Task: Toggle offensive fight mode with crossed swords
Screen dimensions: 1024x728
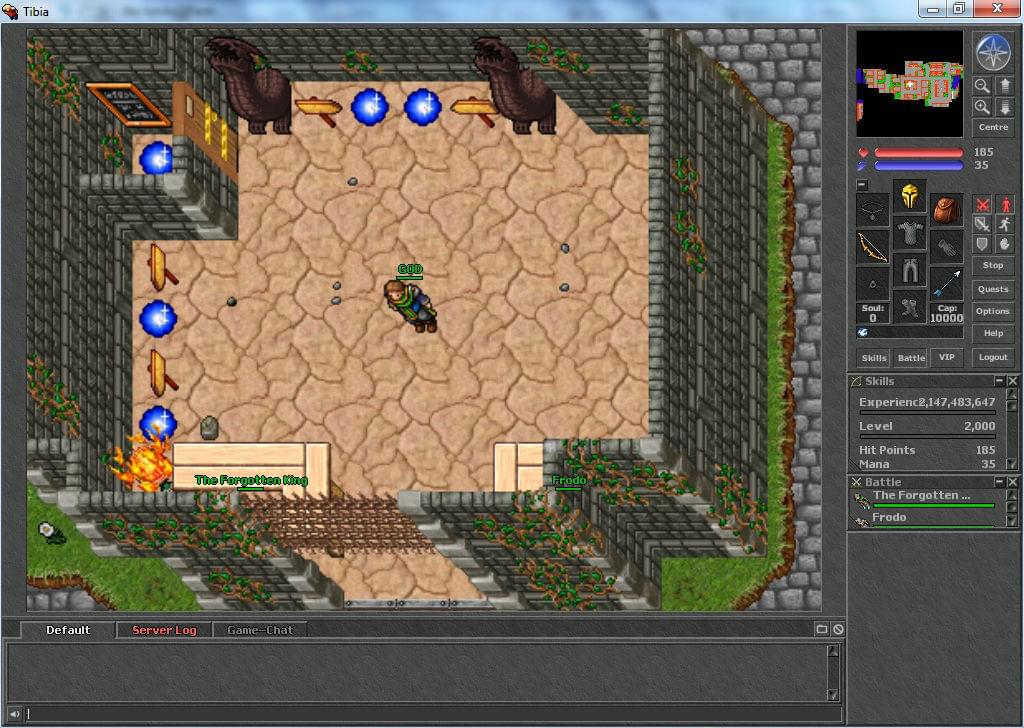Action: [982, 204]
